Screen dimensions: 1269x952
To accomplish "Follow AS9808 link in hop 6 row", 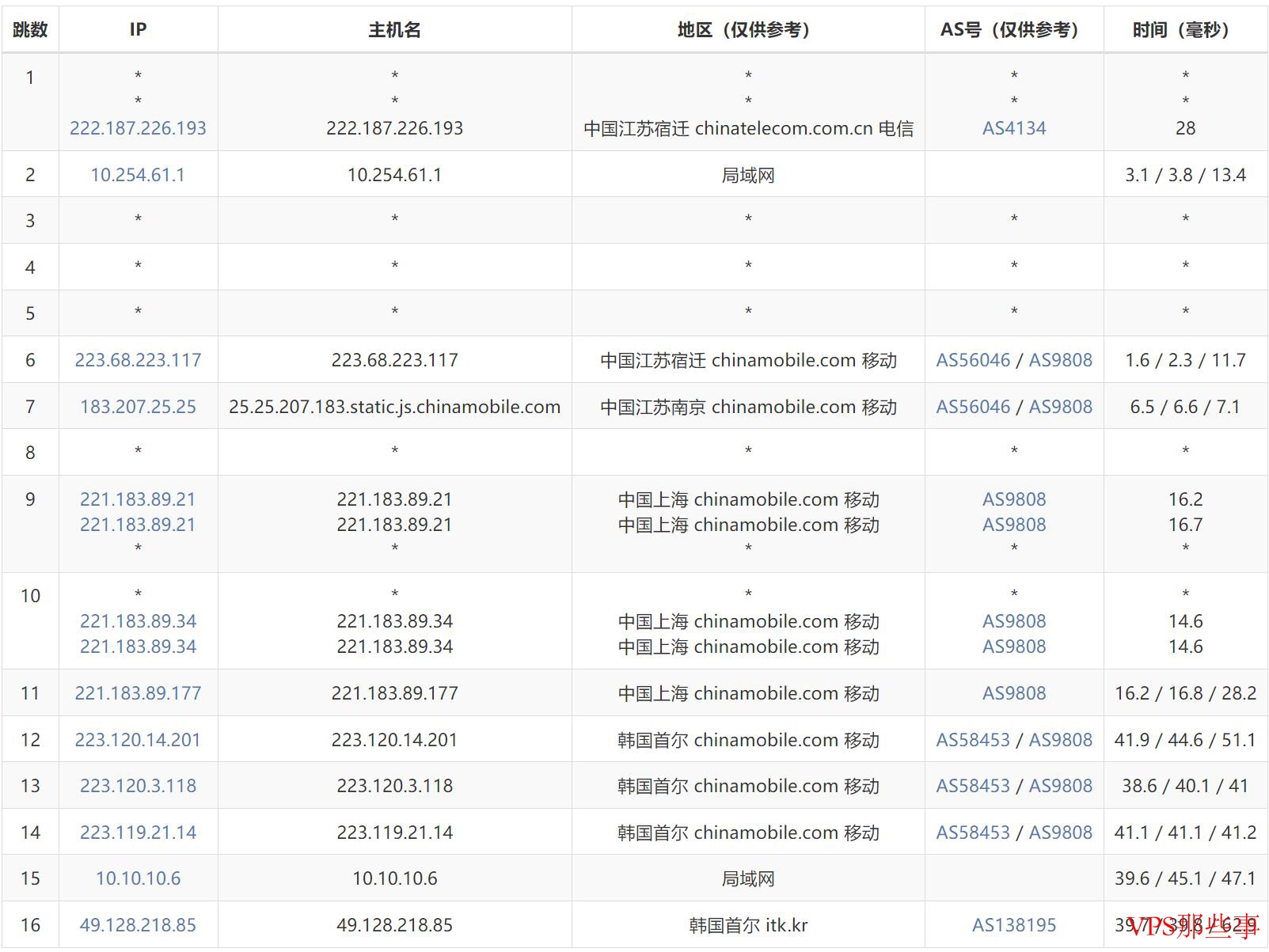I will [1060, 360].
